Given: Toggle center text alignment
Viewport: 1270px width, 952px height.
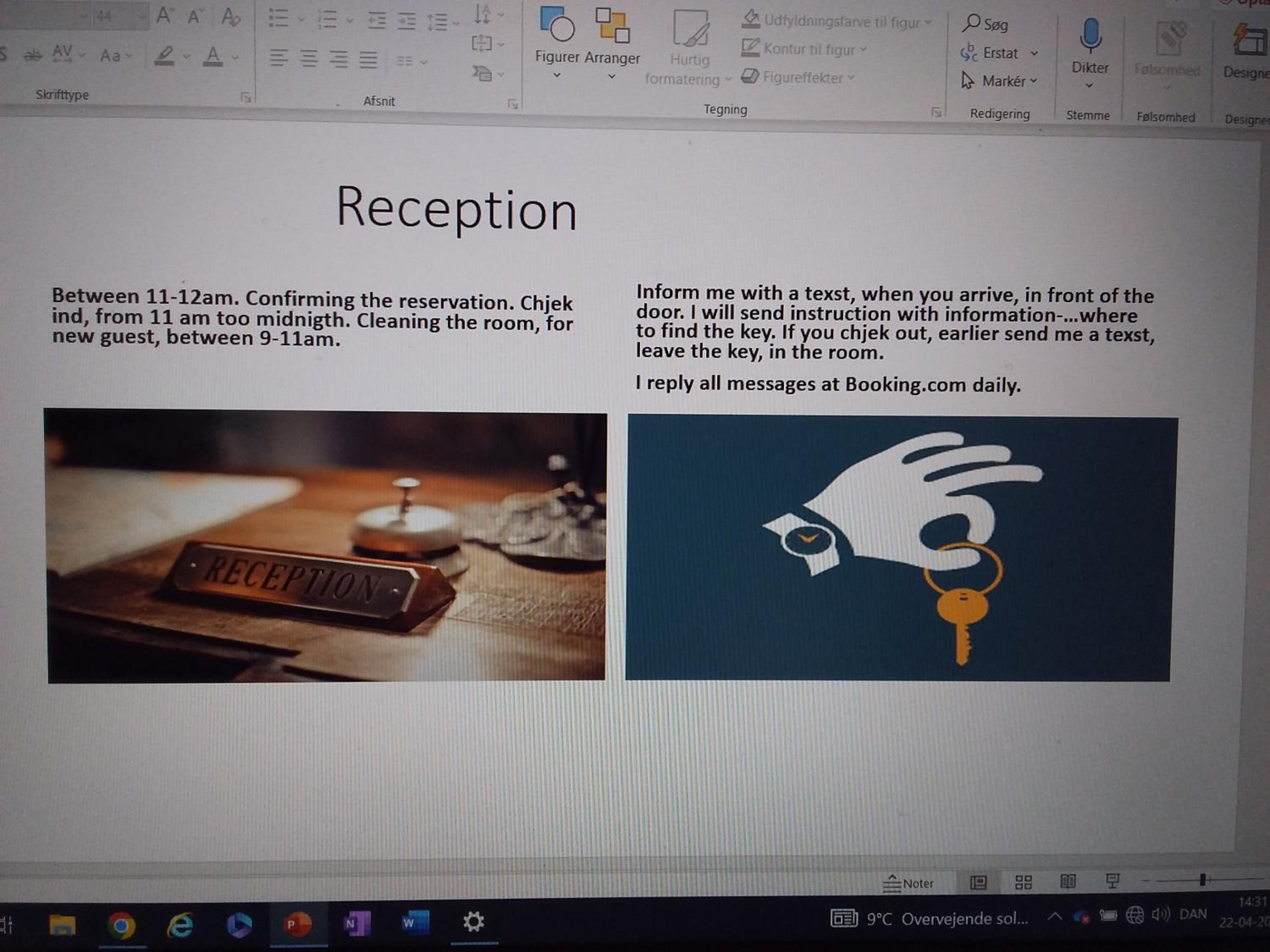Looking at the screenshot, I should (x=309, y=58).
